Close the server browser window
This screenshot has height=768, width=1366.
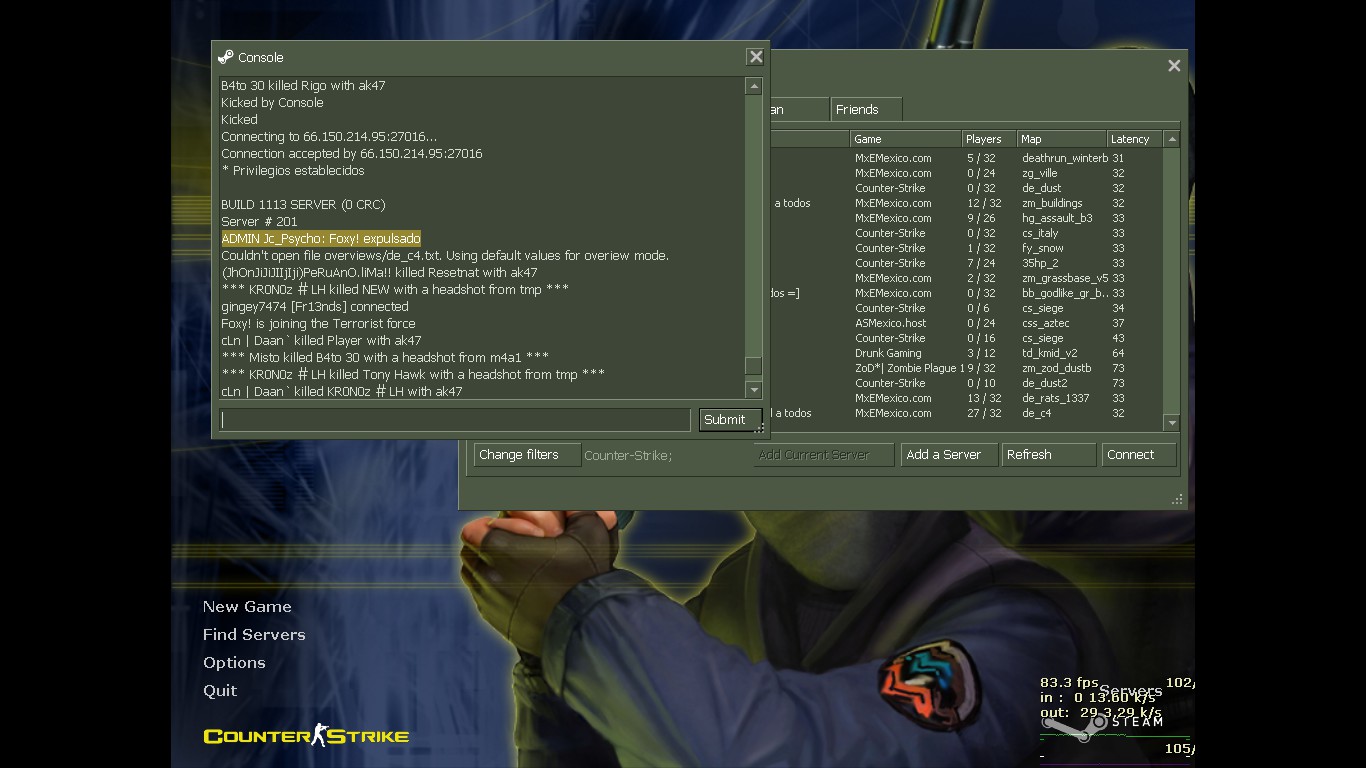coord(1174,65)
